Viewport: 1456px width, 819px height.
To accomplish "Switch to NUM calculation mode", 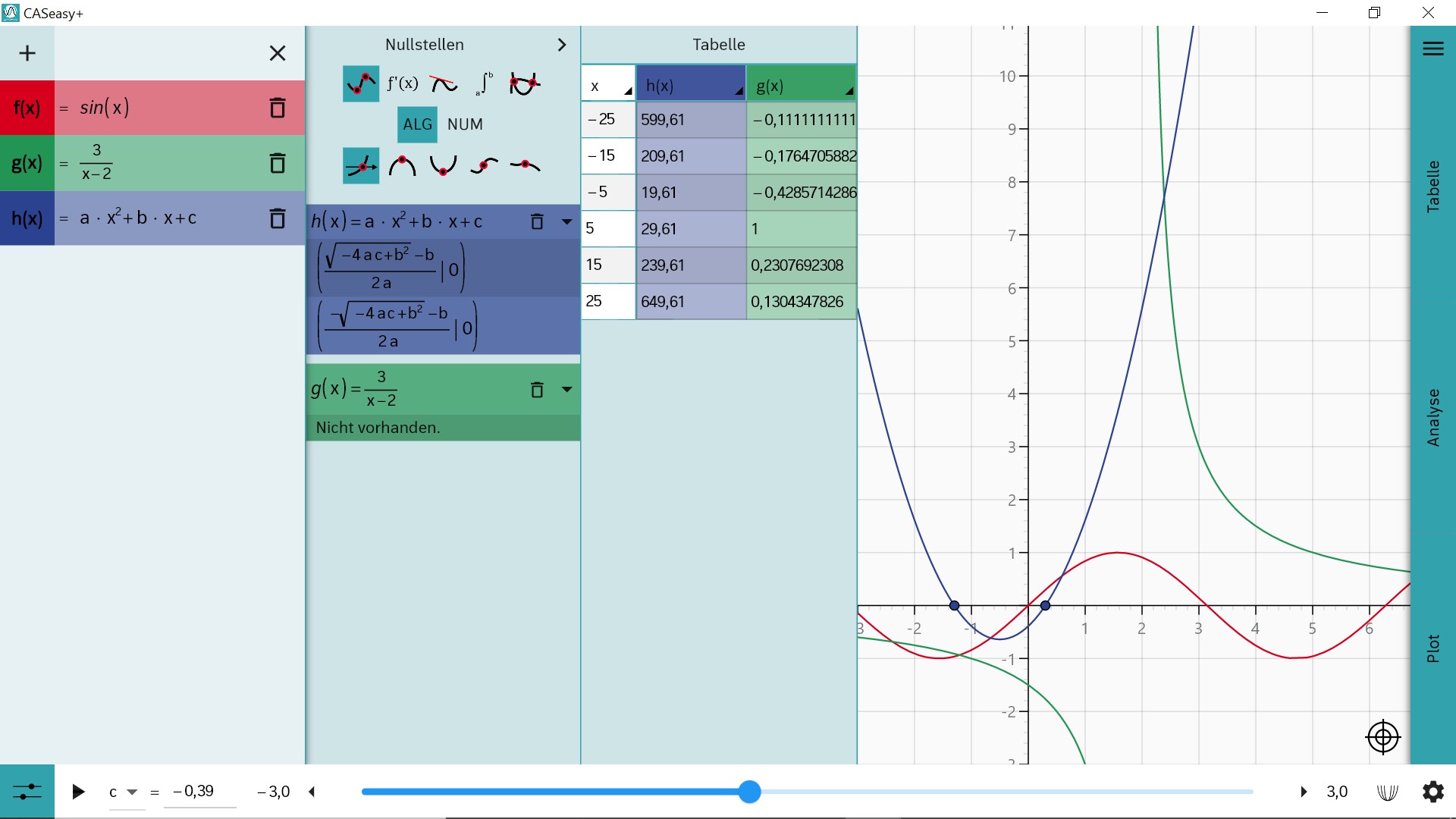I will [x=465, y=124].
